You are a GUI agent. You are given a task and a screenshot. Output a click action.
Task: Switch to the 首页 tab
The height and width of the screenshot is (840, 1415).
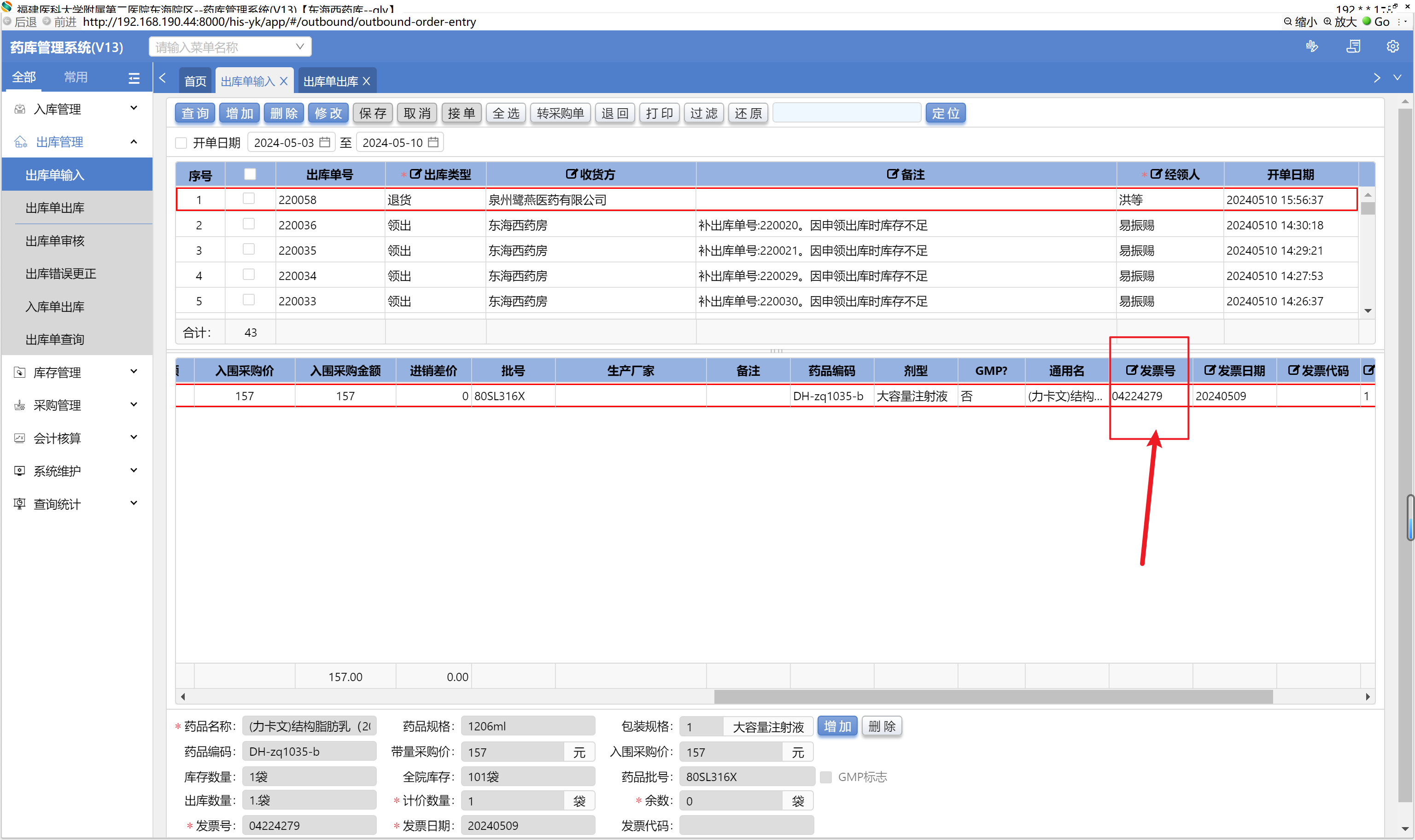point(195,82)
